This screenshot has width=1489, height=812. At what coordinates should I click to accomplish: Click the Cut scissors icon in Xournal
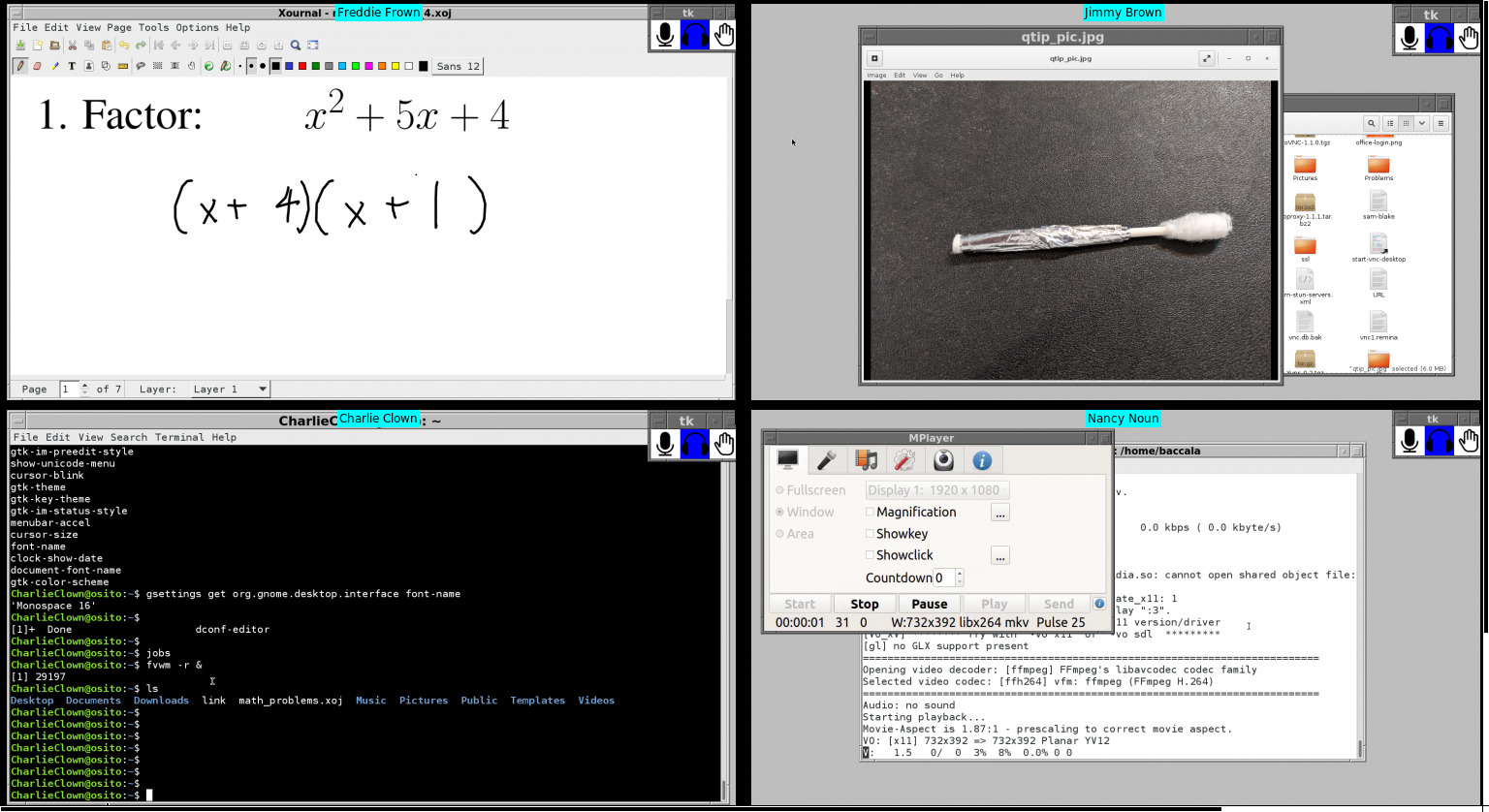click(73, 45)
